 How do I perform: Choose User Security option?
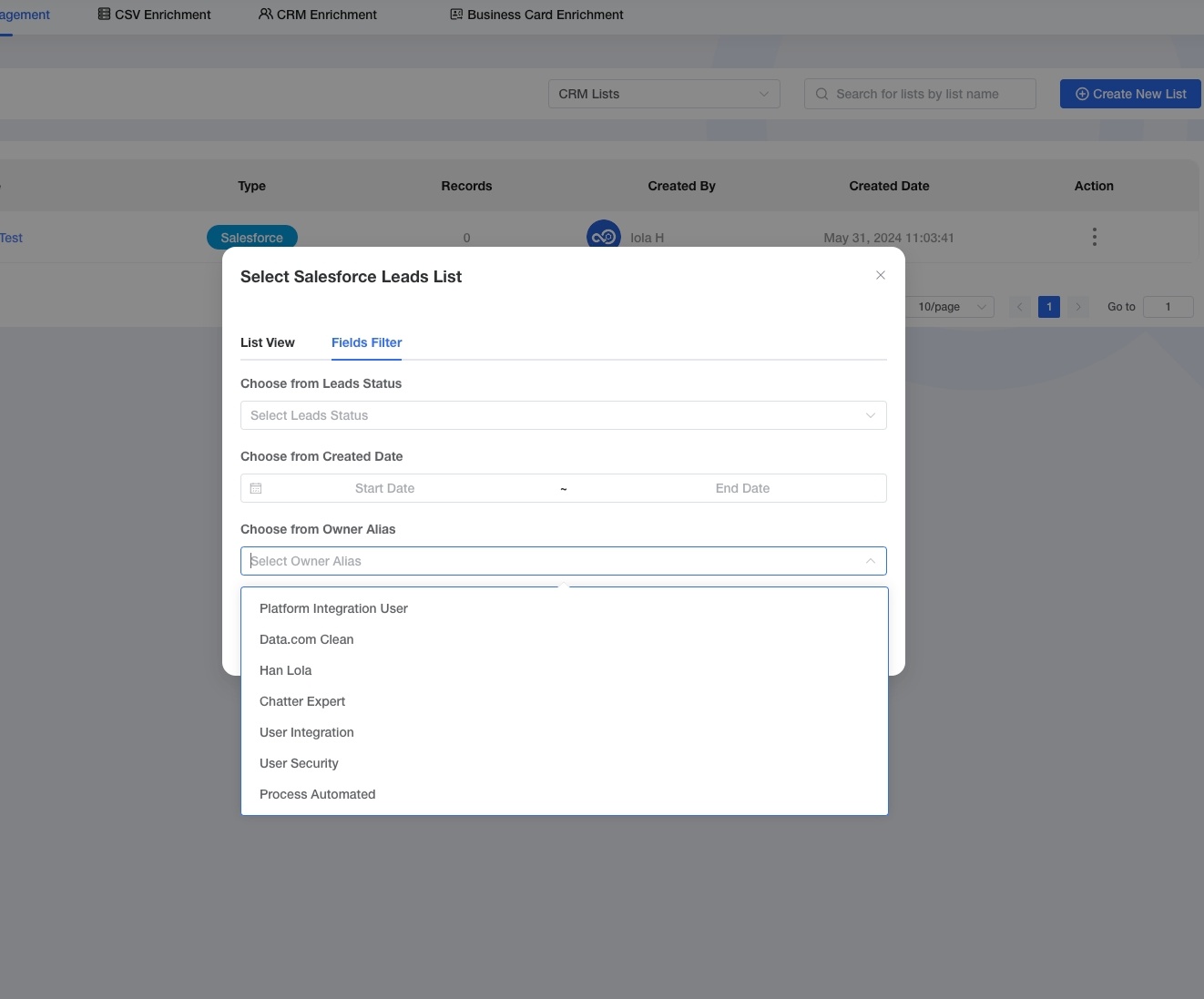click(564, 763)
